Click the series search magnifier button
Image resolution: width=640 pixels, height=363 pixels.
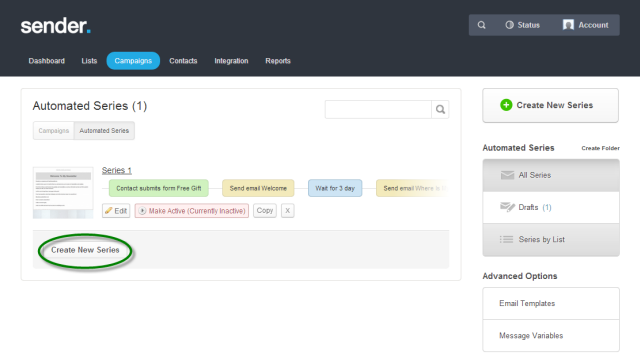[x=440, y=109]
